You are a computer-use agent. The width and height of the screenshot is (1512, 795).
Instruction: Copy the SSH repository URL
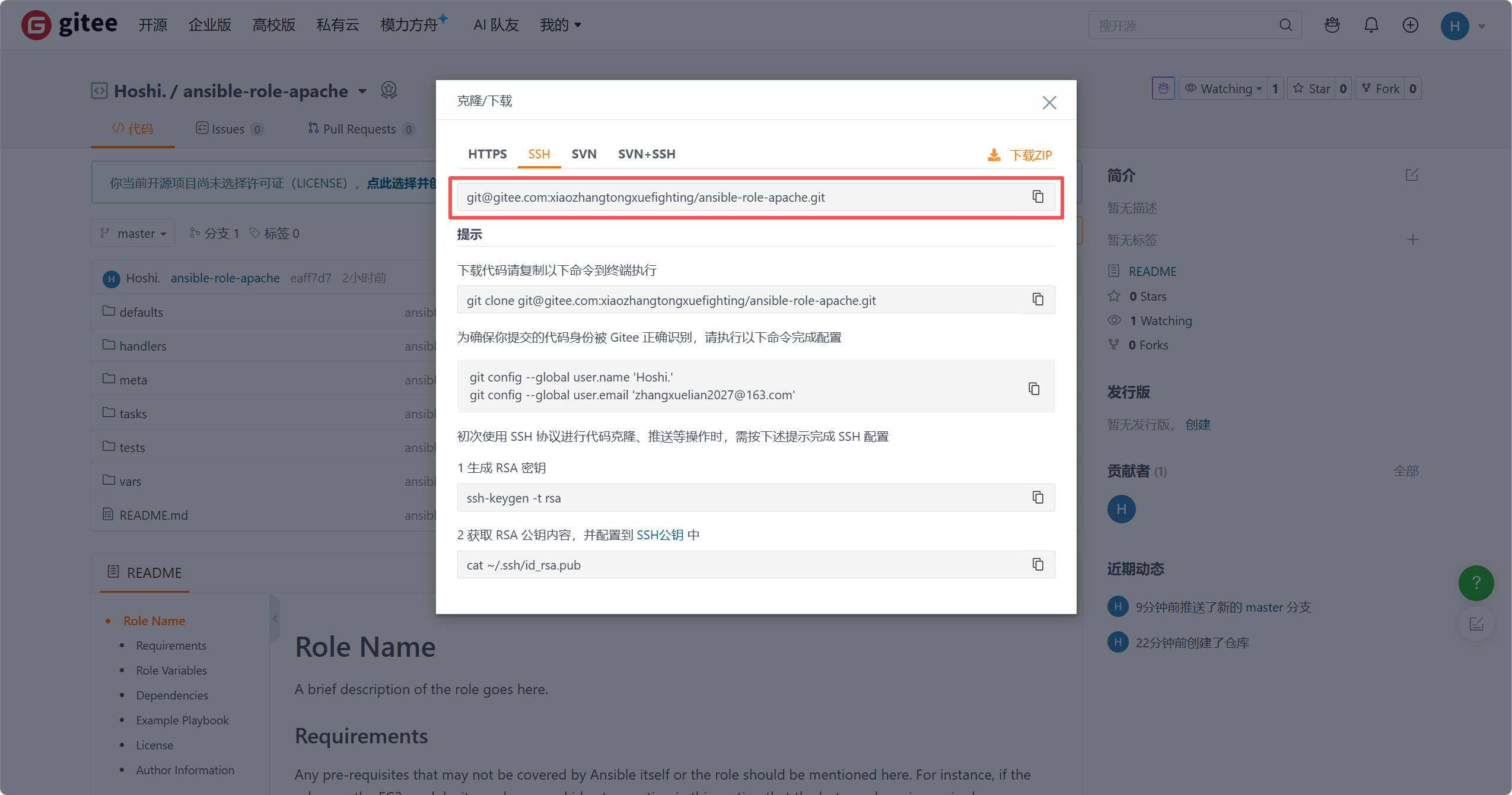tap(1037, 197)
